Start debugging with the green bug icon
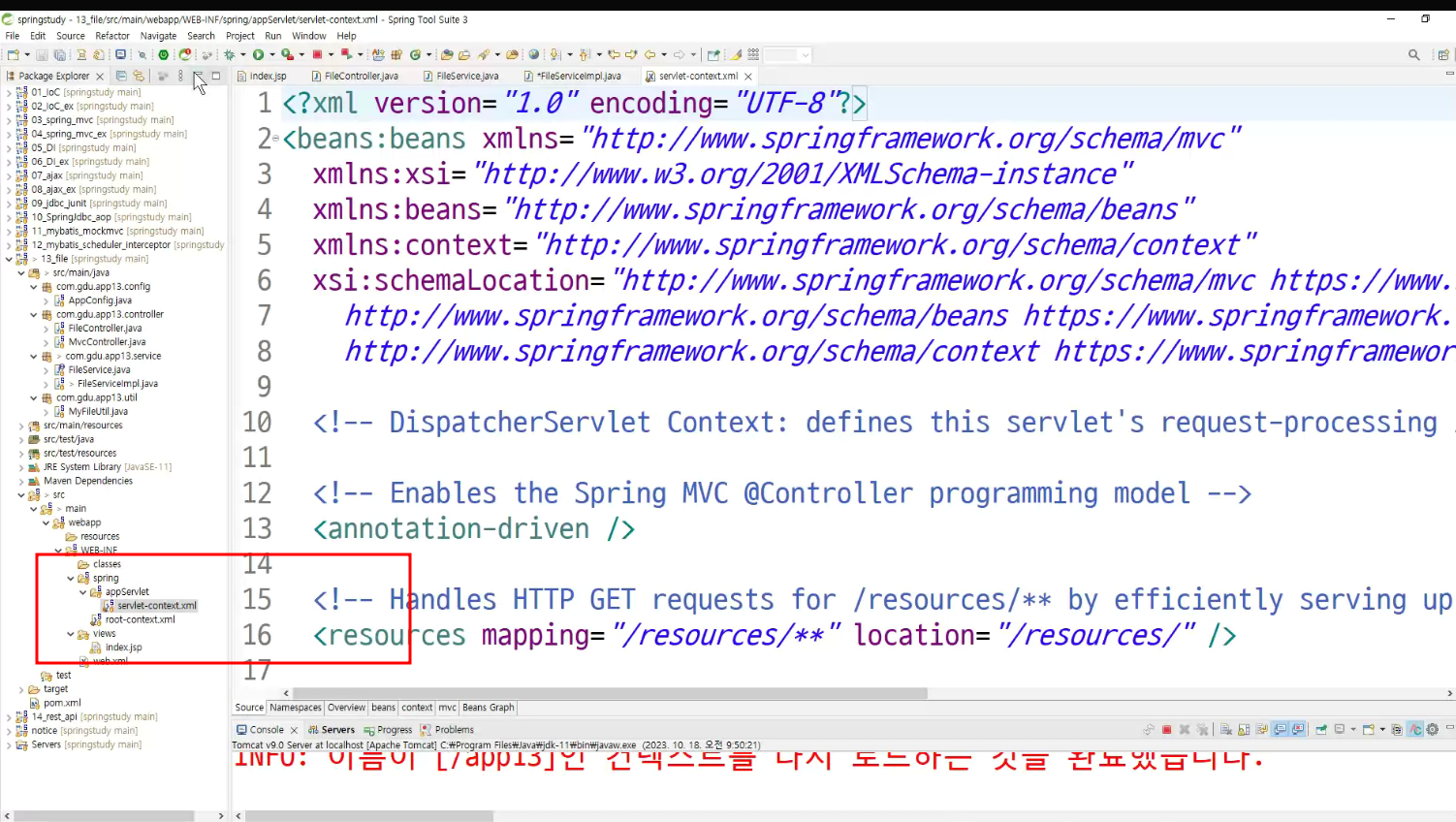This screenshot has height=822, width=1456. tap(230, 55)
